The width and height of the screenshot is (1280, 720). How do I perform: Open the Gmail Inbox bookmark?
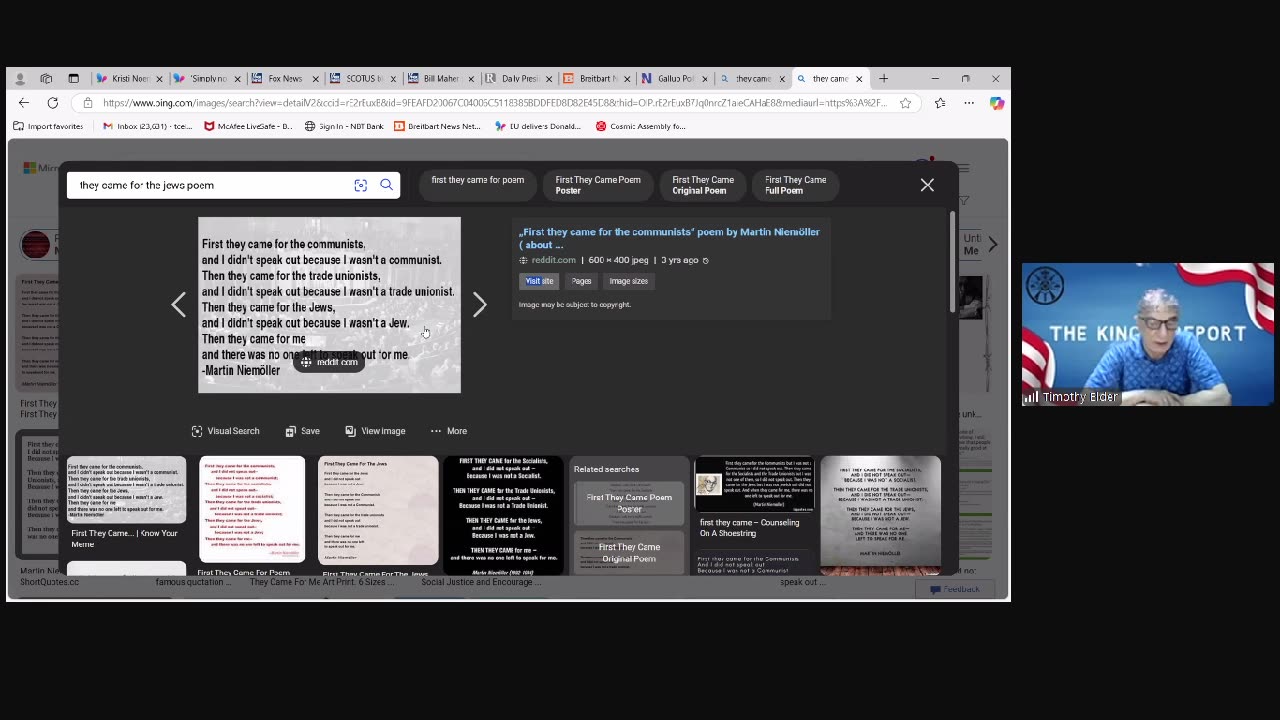coord(147,126)
